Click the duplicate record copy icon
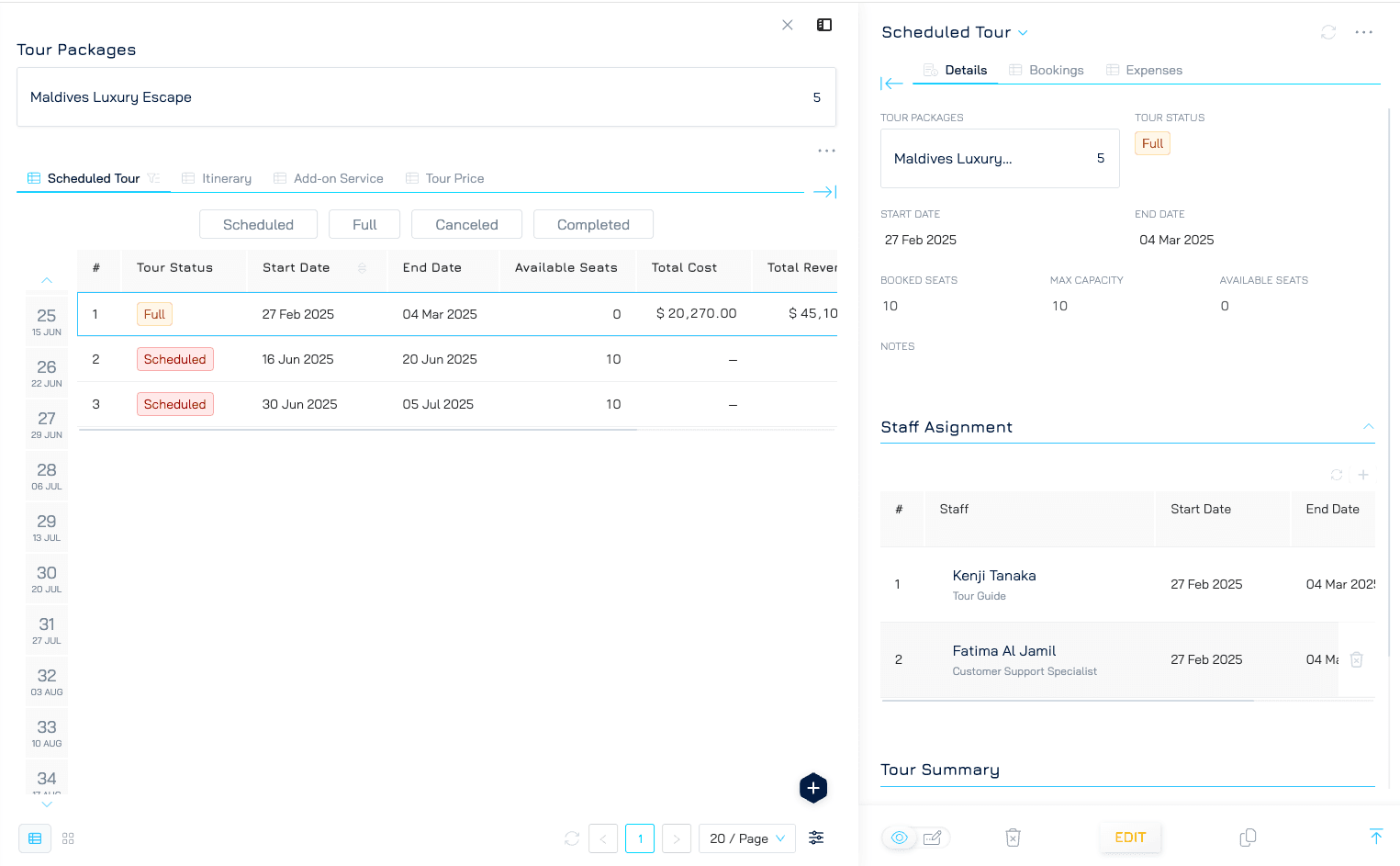Viewport: 1400px width, 866px height. click(1248, 838)
